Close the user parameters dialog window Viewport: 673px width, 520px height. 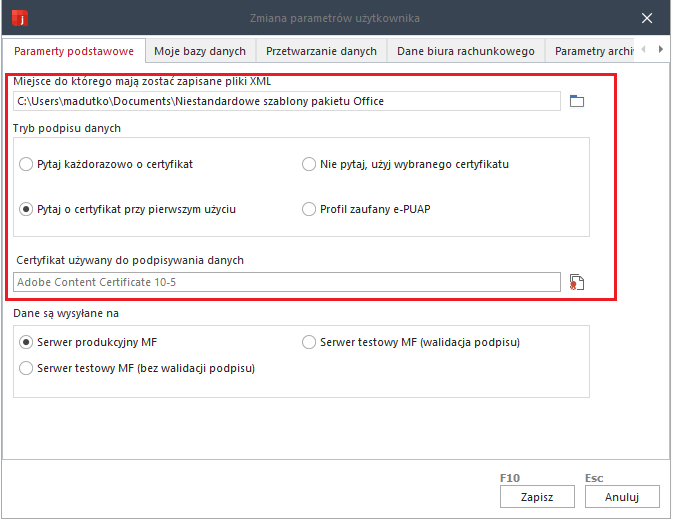tap(647, 18)
